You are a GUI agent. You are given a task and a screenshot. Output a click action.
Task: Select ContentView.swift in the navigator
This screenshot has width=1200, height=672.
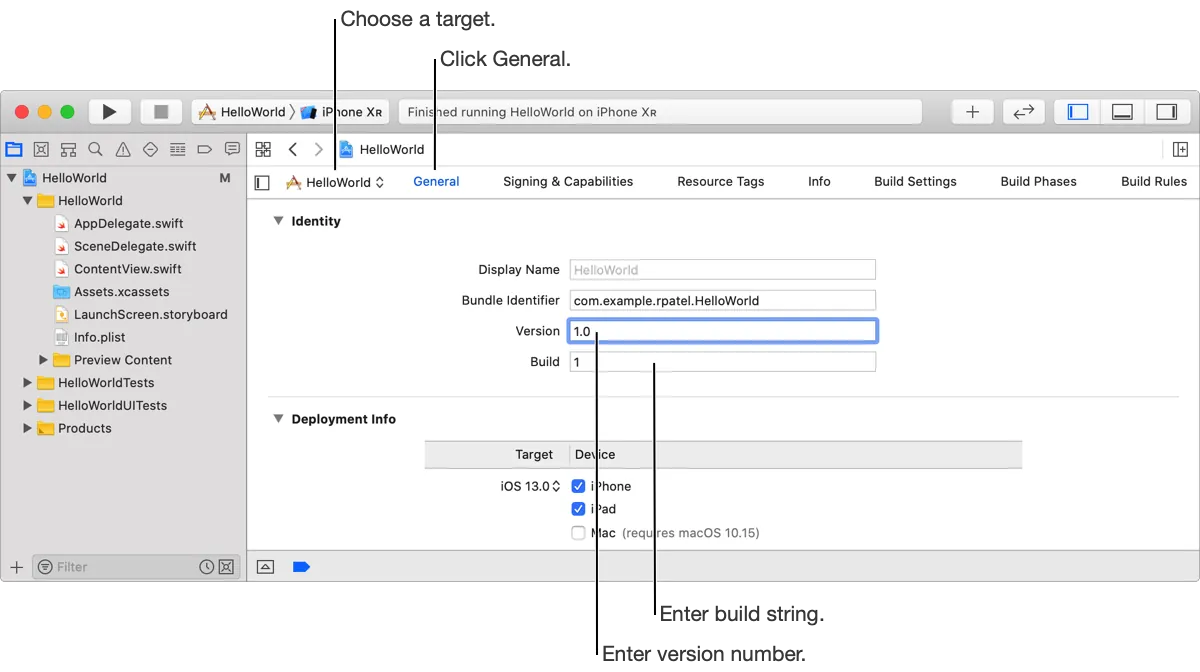coord(127,269)
